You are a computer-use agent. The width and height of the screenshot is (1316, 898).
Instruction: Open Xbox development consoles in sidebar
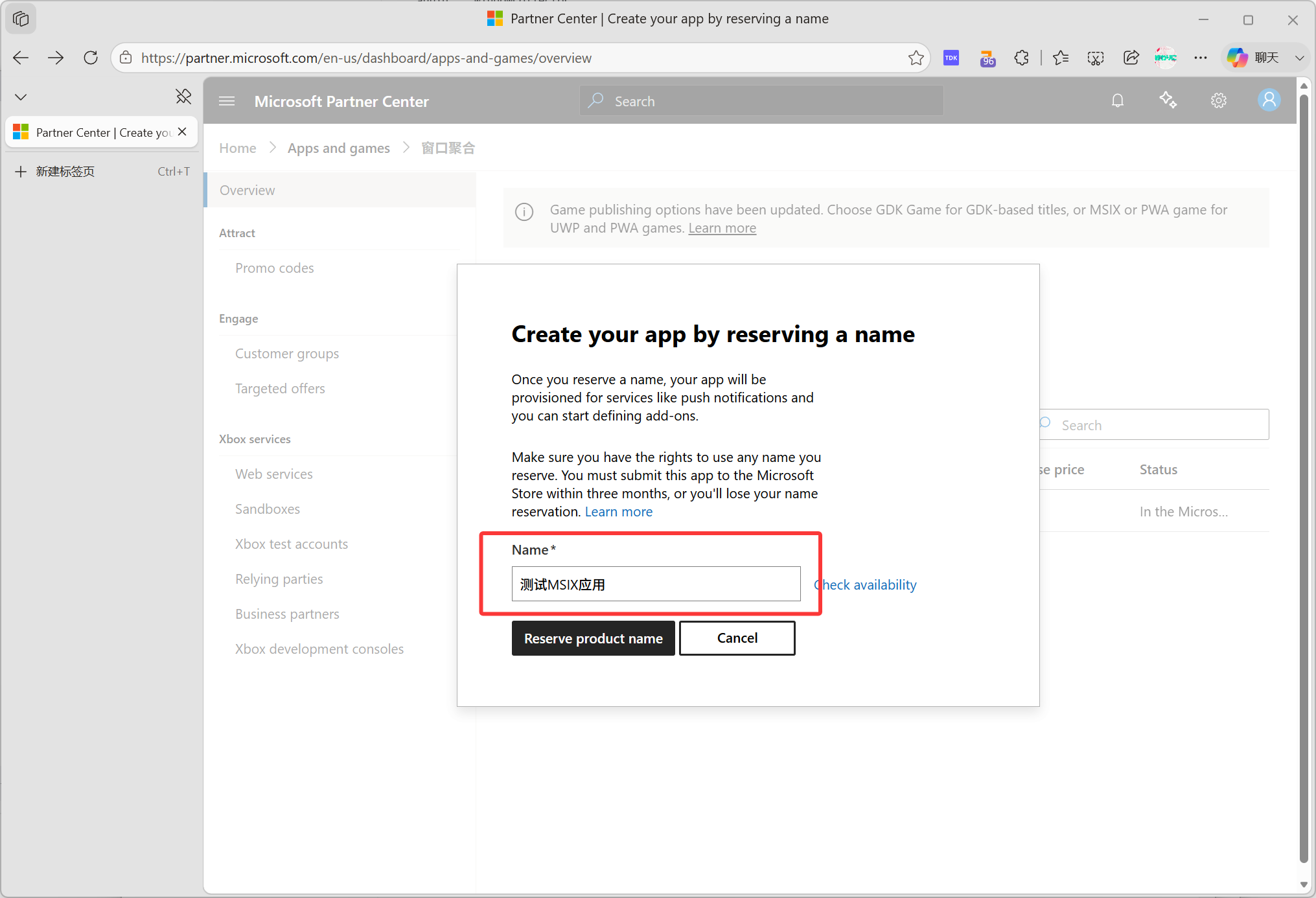[319, 649]
